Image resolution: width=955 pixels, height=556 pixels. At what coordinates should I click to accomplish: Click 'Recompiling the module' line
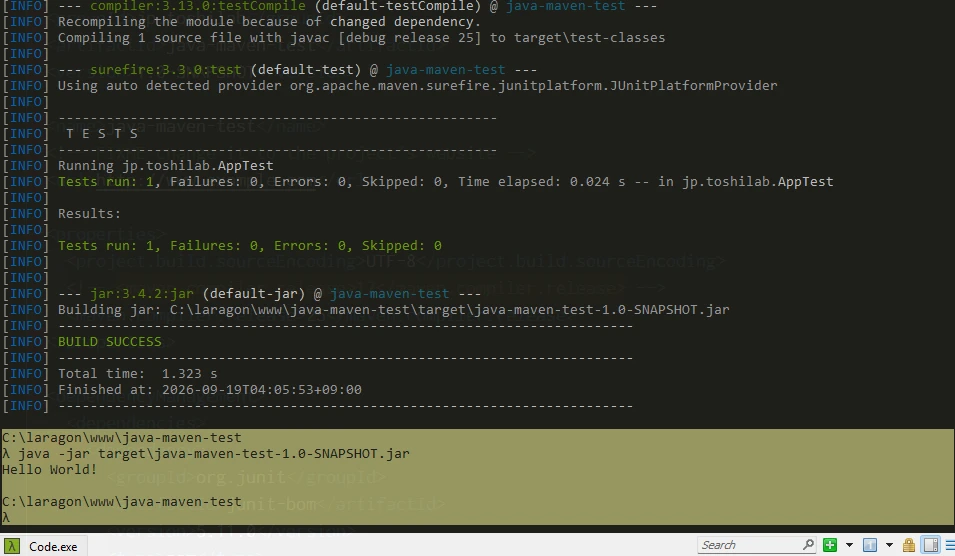pos(269,22)
